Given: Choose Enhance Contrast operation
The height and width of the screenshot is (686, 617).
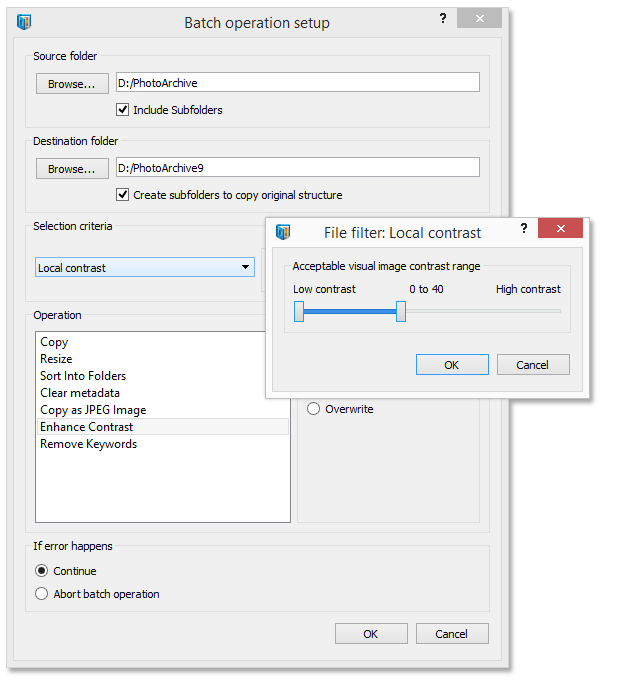Looking at the screenshot, I should [x=163, y=427].
